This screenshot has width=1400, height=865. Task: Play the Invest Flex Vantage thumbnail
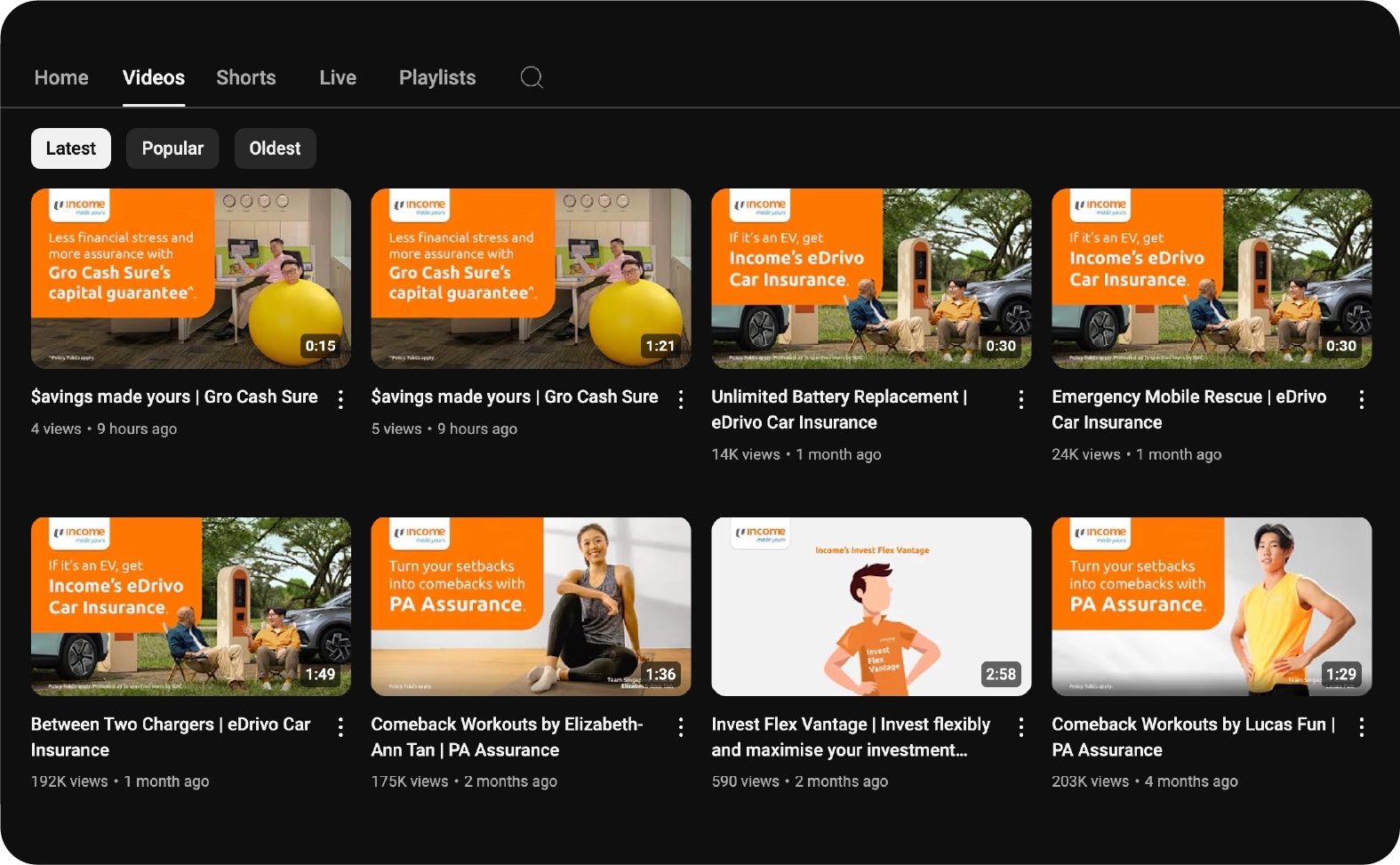871,606
